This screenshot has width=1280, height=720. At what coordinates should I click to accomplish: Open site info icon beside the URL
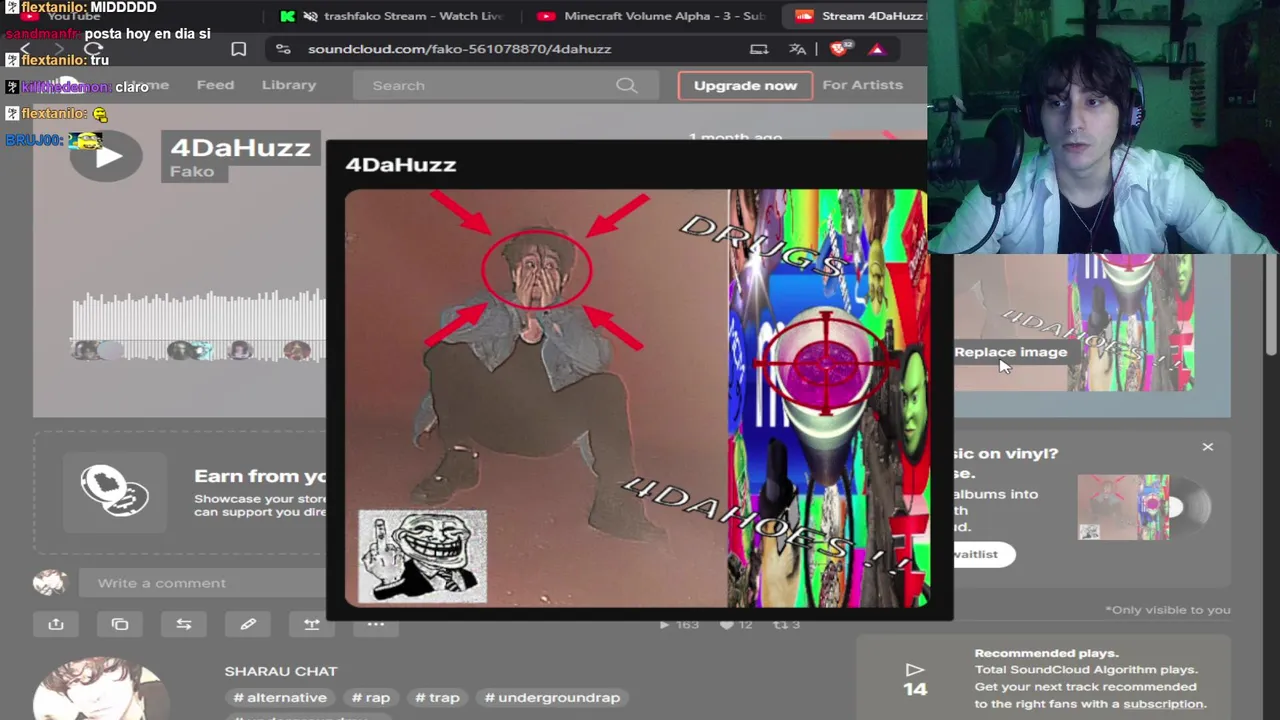pyautogui.click(x=283, y=49)
